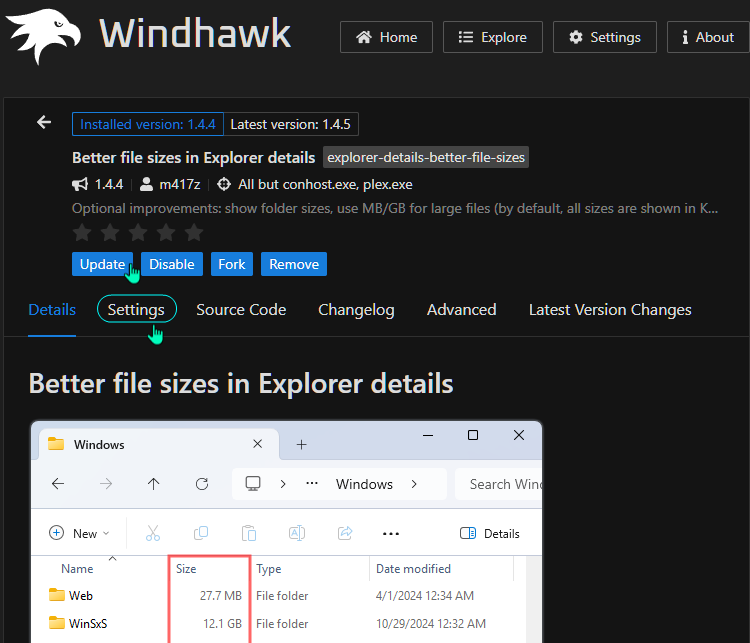Click the person icon beside m417z
Screen dimensions: 750x643
[x=146, y=185]
